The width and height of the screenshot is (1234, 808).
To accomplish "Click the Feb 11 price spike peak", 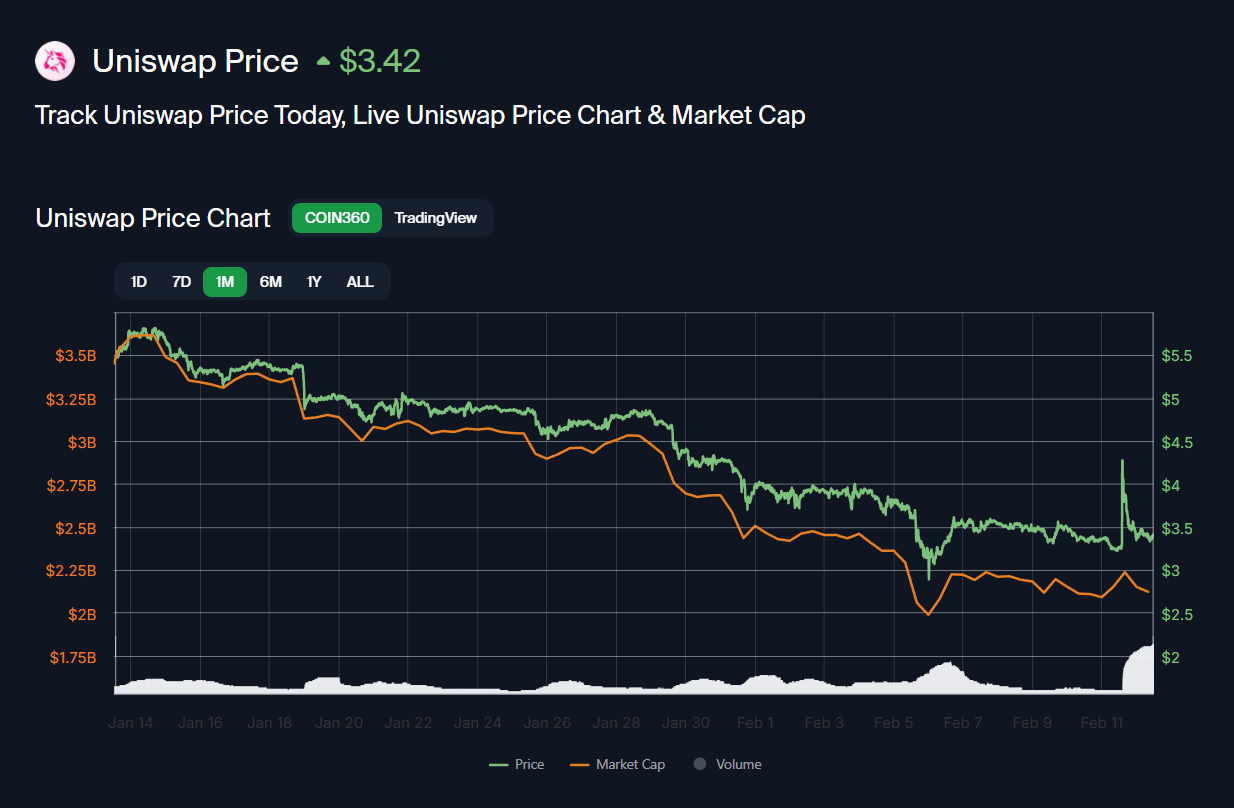I will coord(1122,461).
